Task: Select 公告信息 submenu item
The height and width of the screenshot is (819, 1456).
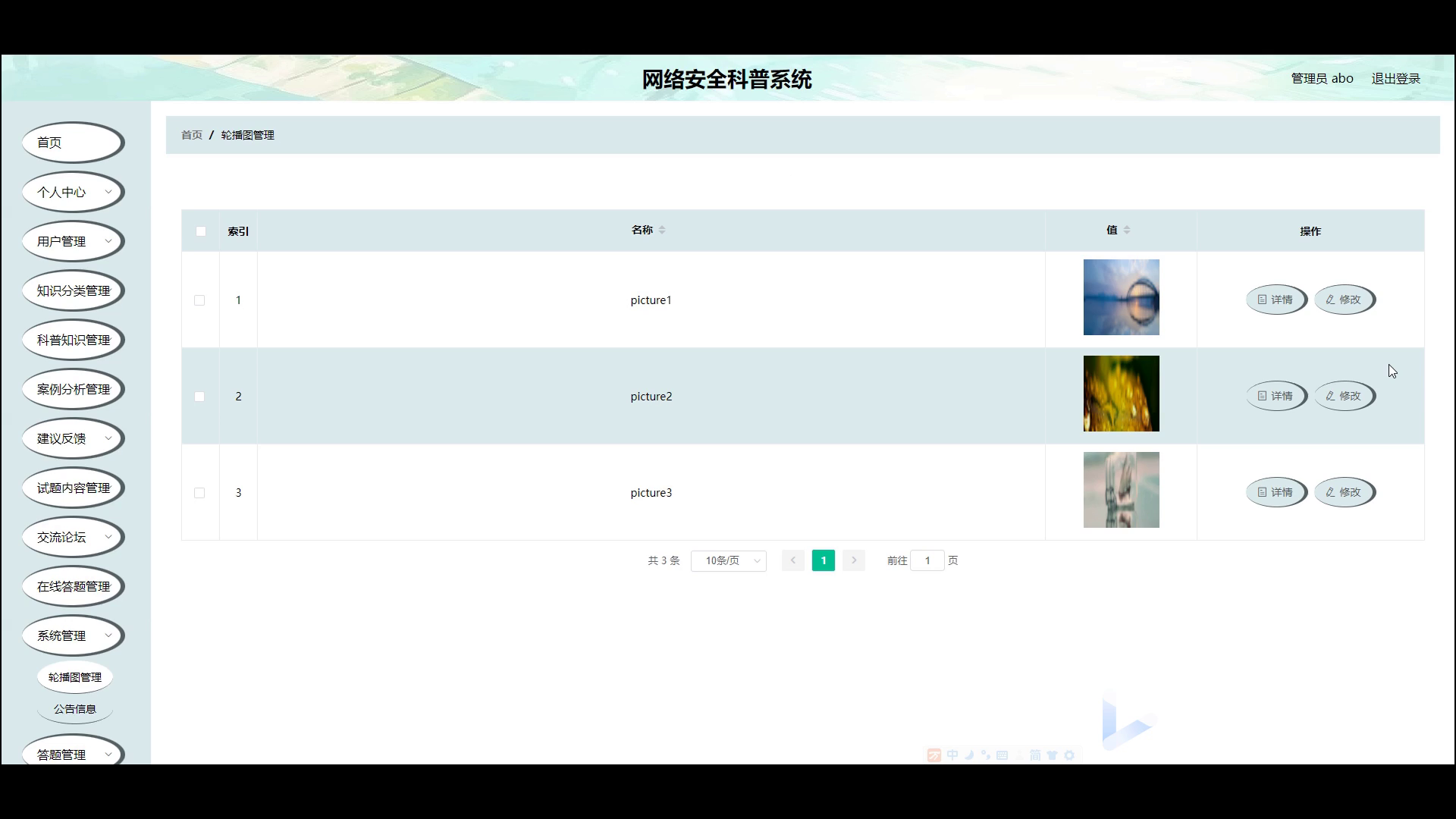Action: click(x=75, y=709)
